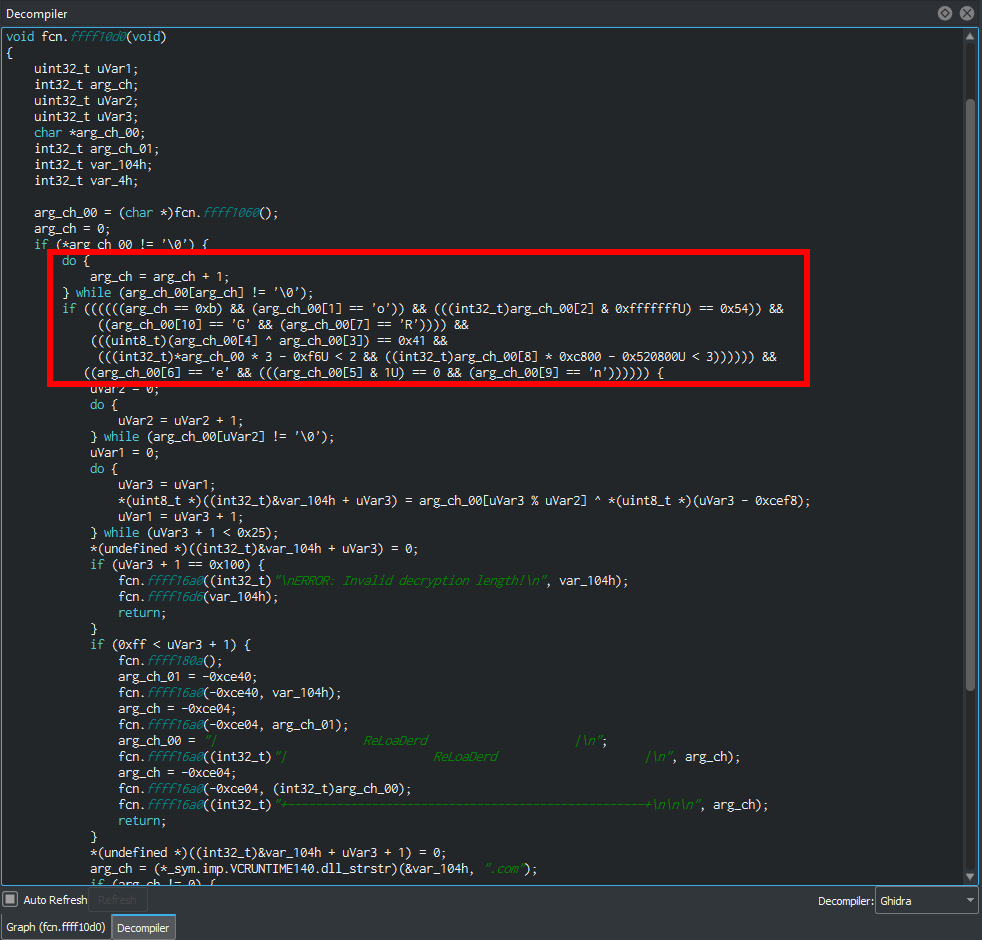Click 'char *arg_ch_00;' declaration
This screenshot has width=982, height=940.
click(90, 132)
